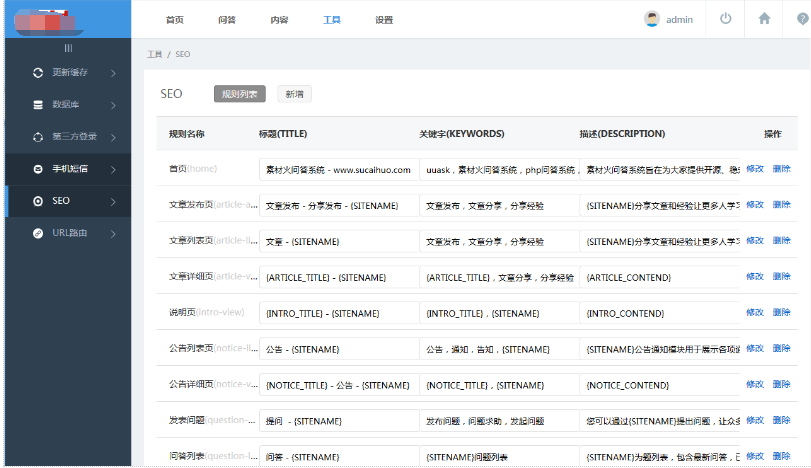
Task: Click the title field '{ARTICLE_TITLE} - {SITENAME}'
Action: 339,278
